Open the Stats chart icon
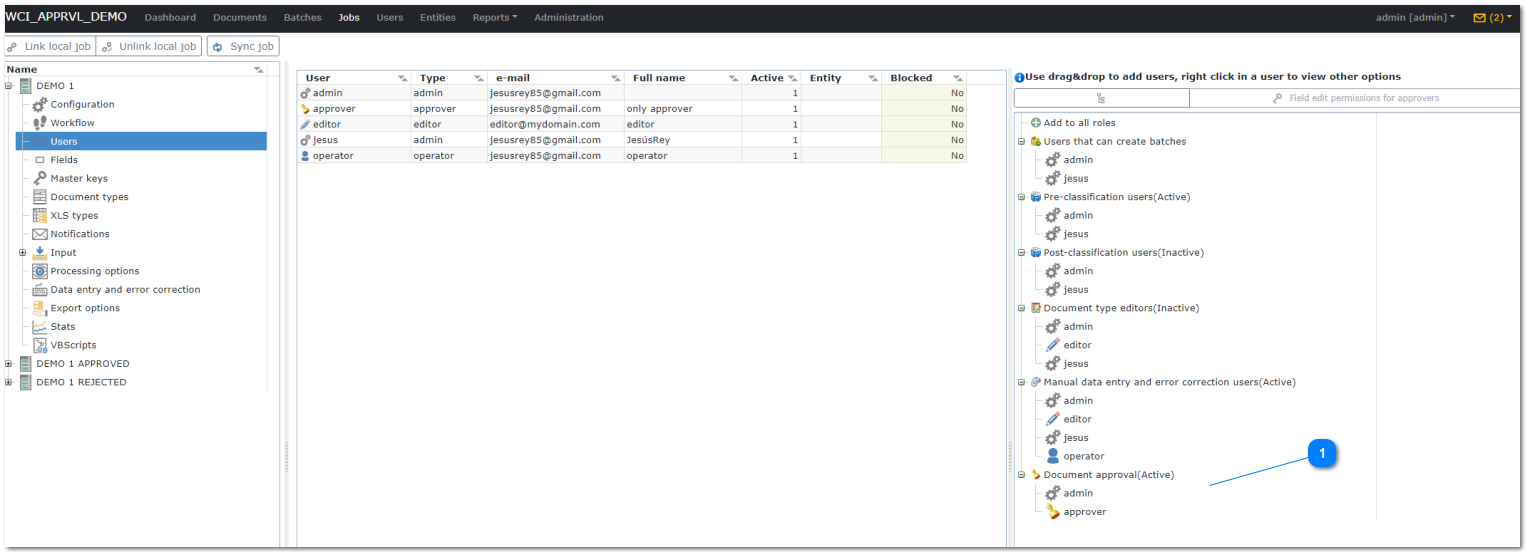This screenshot has height=556, width=1529. [40, 327]
